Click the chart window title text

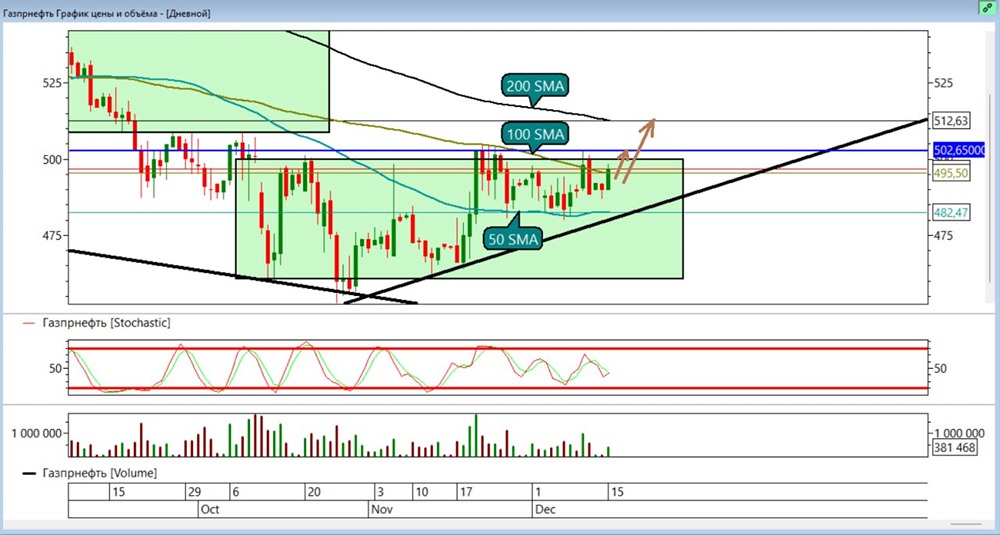coord(107,13)
